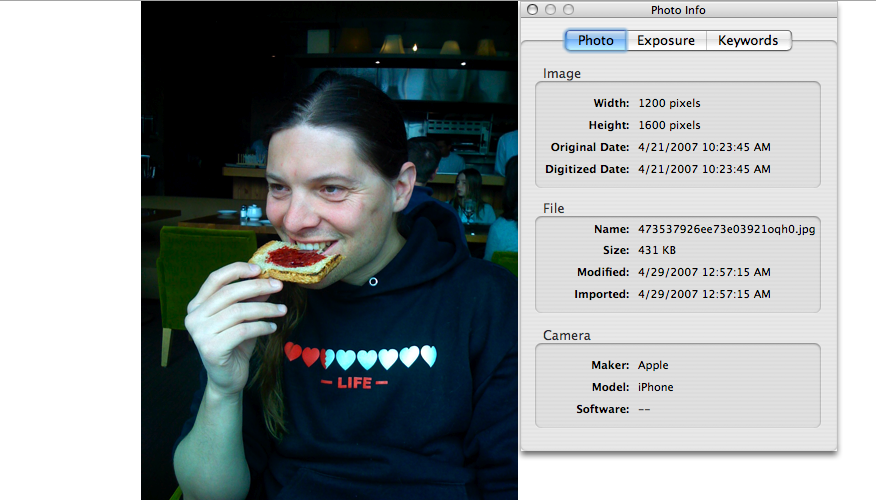This screenshot has height=500, width=876.
Task: Click the Width label
Action: 611,103
